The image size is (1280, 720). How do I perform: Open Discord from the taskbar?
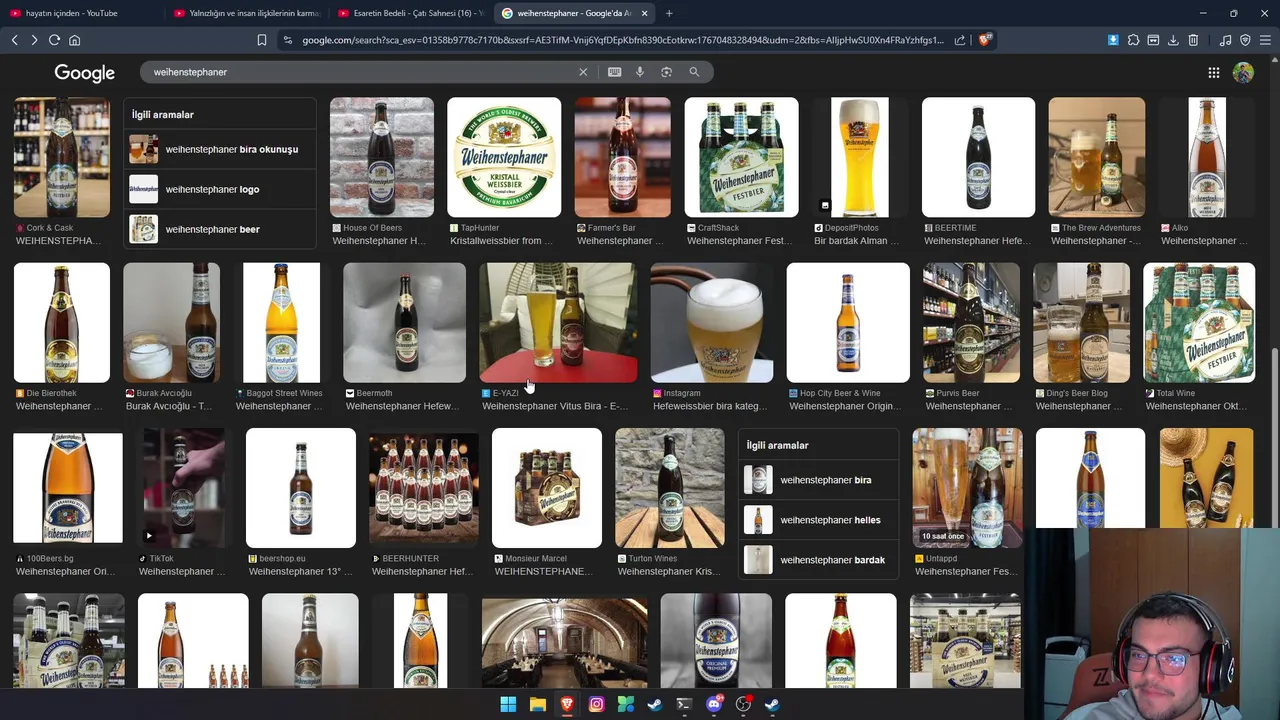[714, 704]
